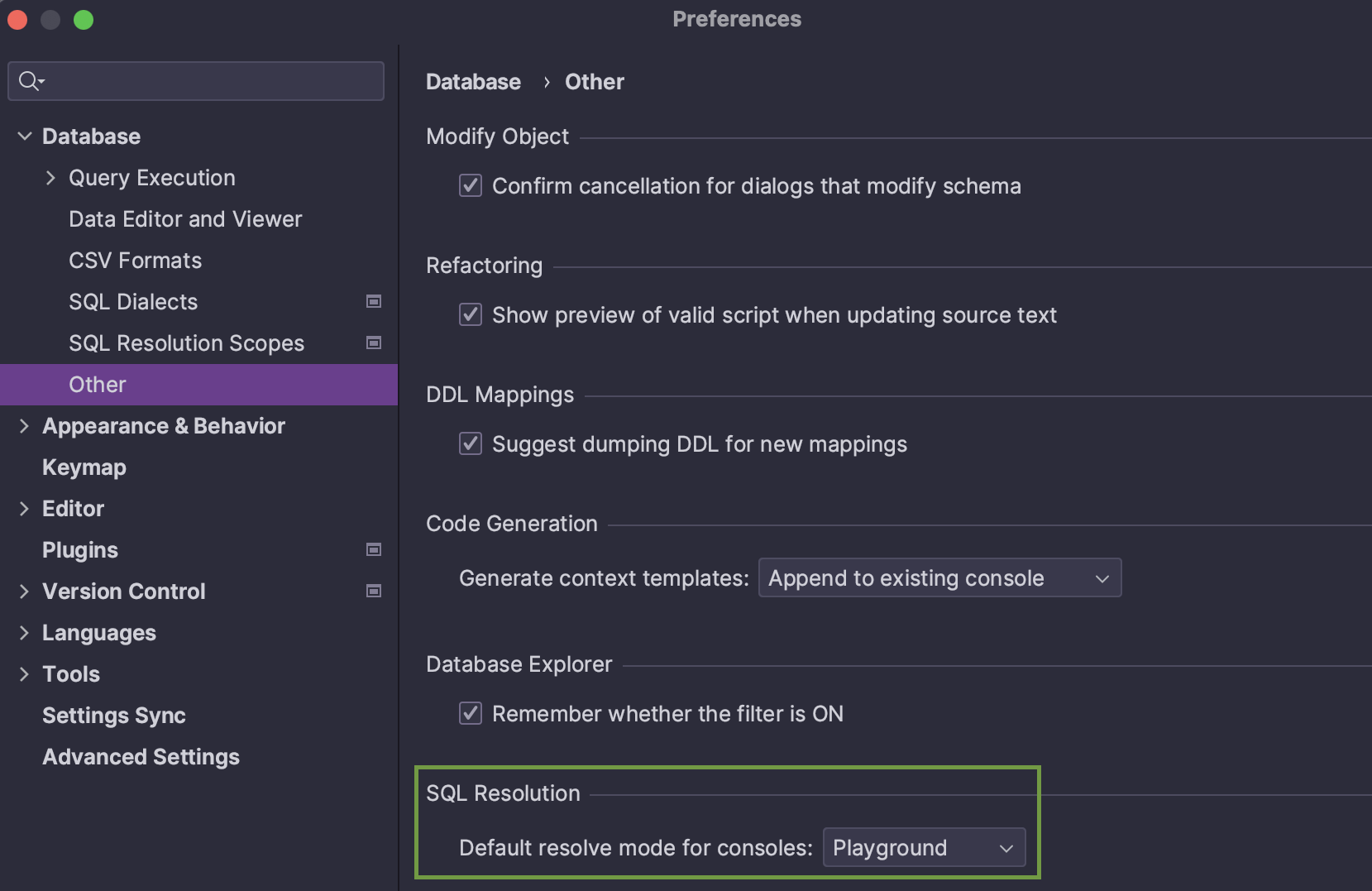Image resolution: width=1372 pixels, height=891 pixels.
Task: Uncheck confirm cancellation for schema dialogs
Action: pyautogui.click(x=470, y=185)
